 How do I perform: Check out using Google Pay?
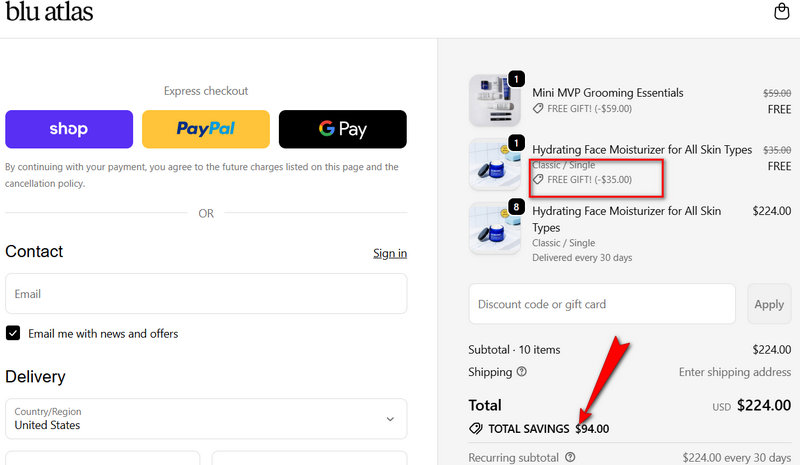(343, 129)
